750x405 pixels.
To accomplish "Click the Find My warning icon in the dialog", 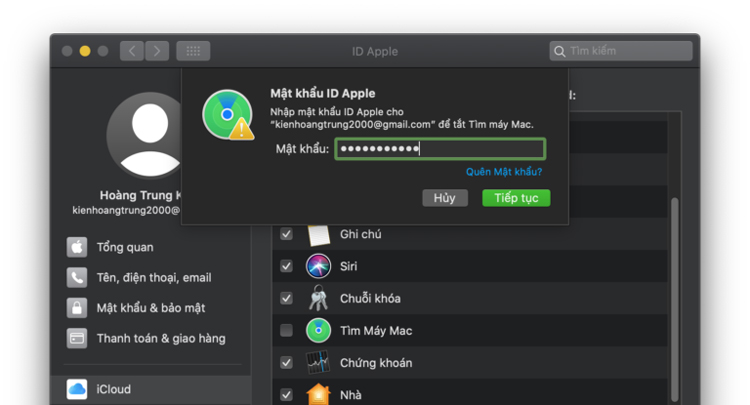I will [228, 115].
